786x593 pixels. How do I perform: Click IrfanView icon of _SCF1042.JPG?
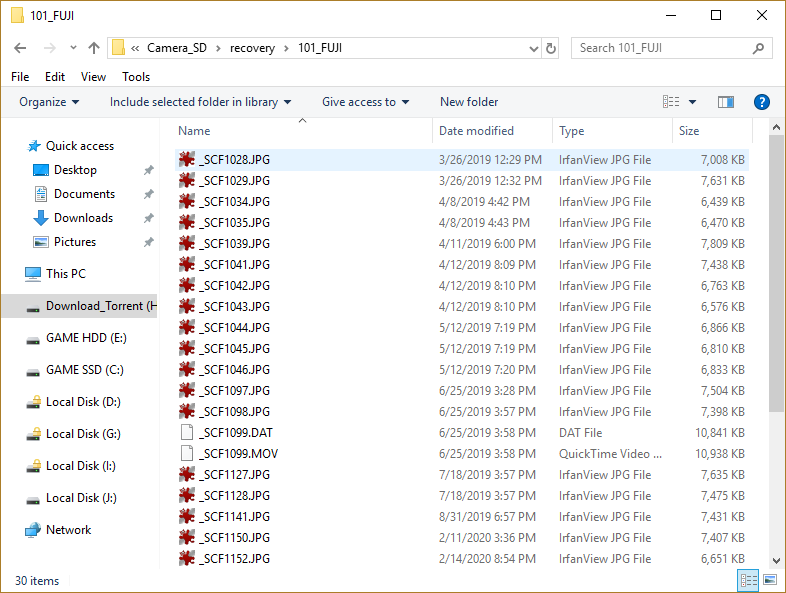187,286
